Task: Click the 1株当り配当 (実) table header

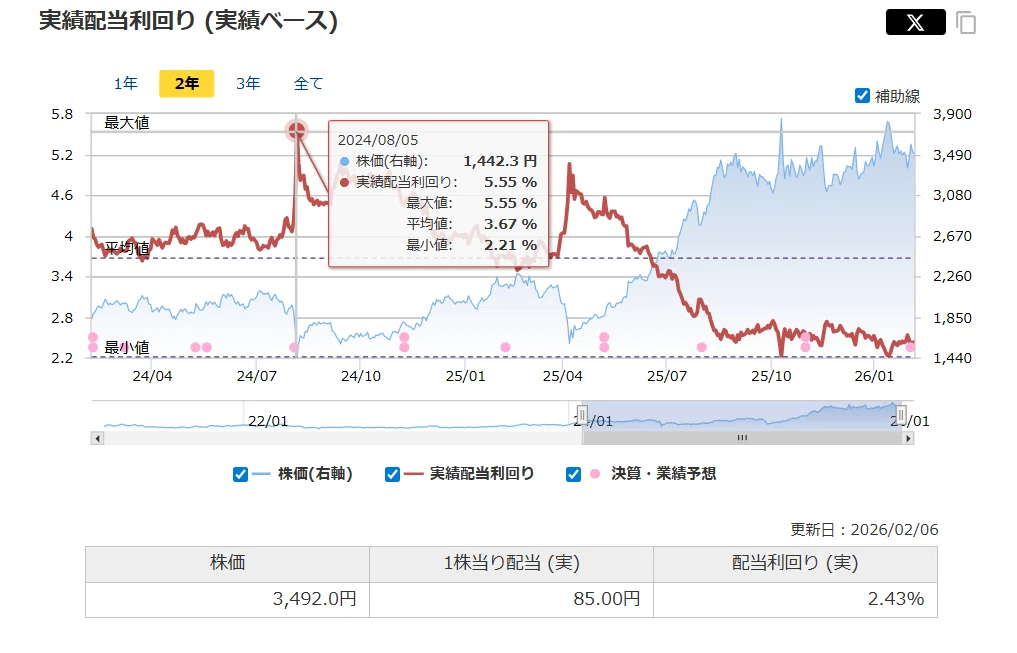Action: click(x=511, y=564)
